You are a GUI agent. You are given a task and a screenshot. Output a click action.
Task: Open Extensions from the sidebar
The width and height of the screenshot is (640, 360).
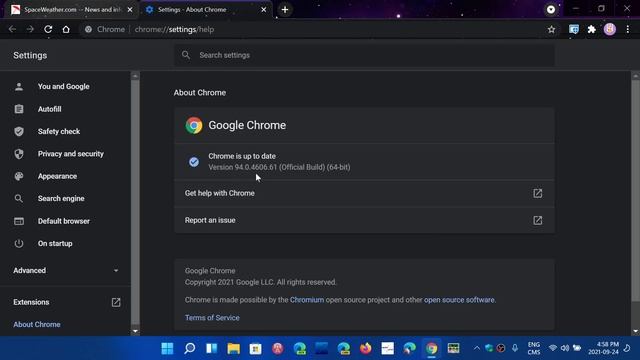[x=31, y=302]
